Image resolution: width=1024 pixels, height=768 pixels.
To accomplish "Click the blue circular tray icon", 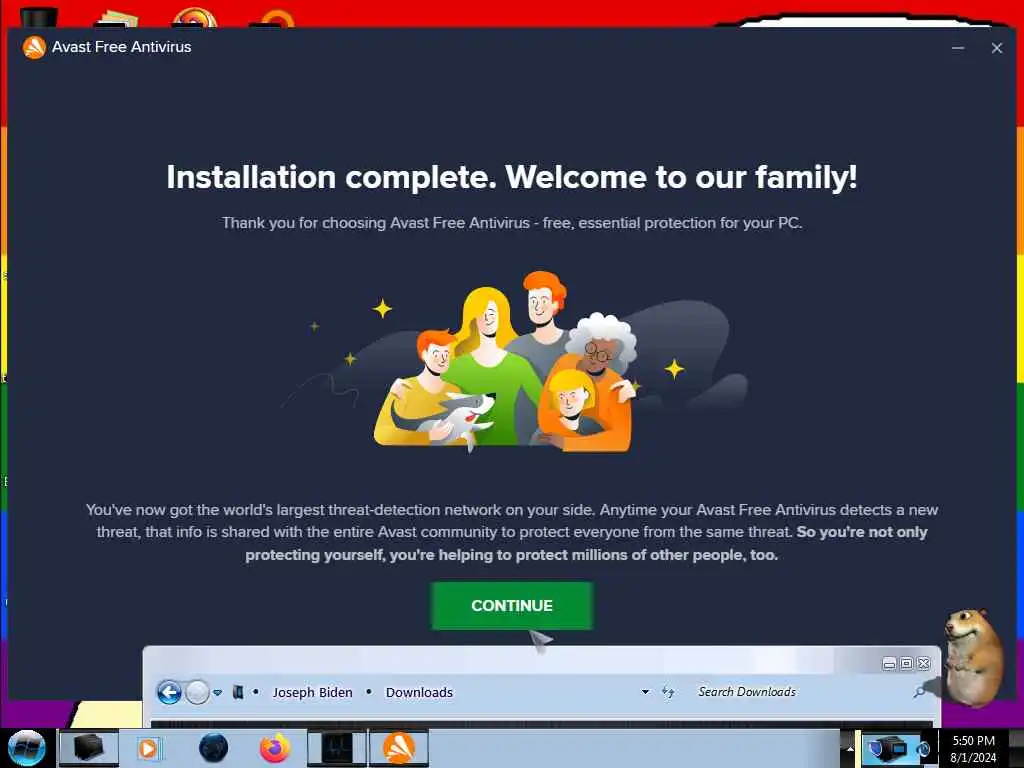I will (923, 748).
